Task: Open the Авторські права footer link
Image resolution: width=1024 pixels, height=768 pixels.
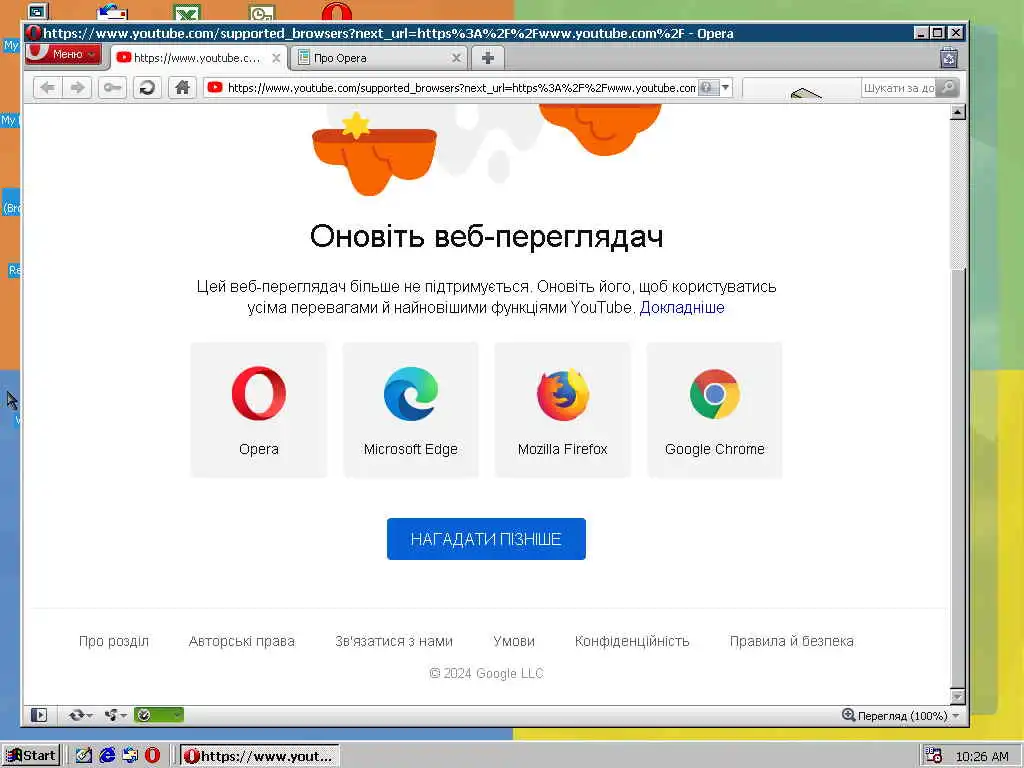Action: (242, 641)
